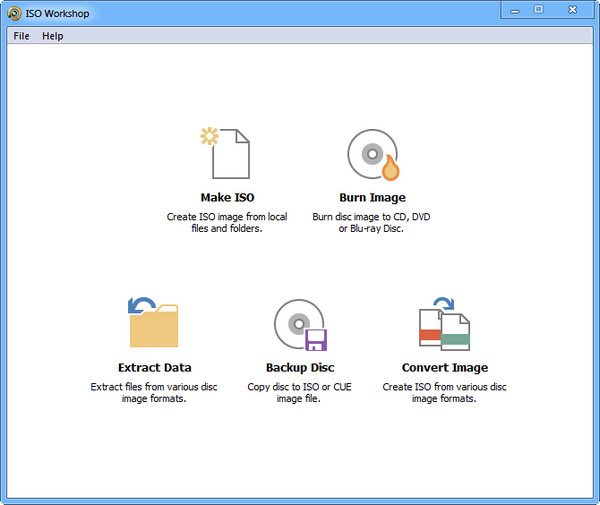The image size is (600, 505).
Task: Choose the "Burn Image" text label
Action: [x=372, y=198]
